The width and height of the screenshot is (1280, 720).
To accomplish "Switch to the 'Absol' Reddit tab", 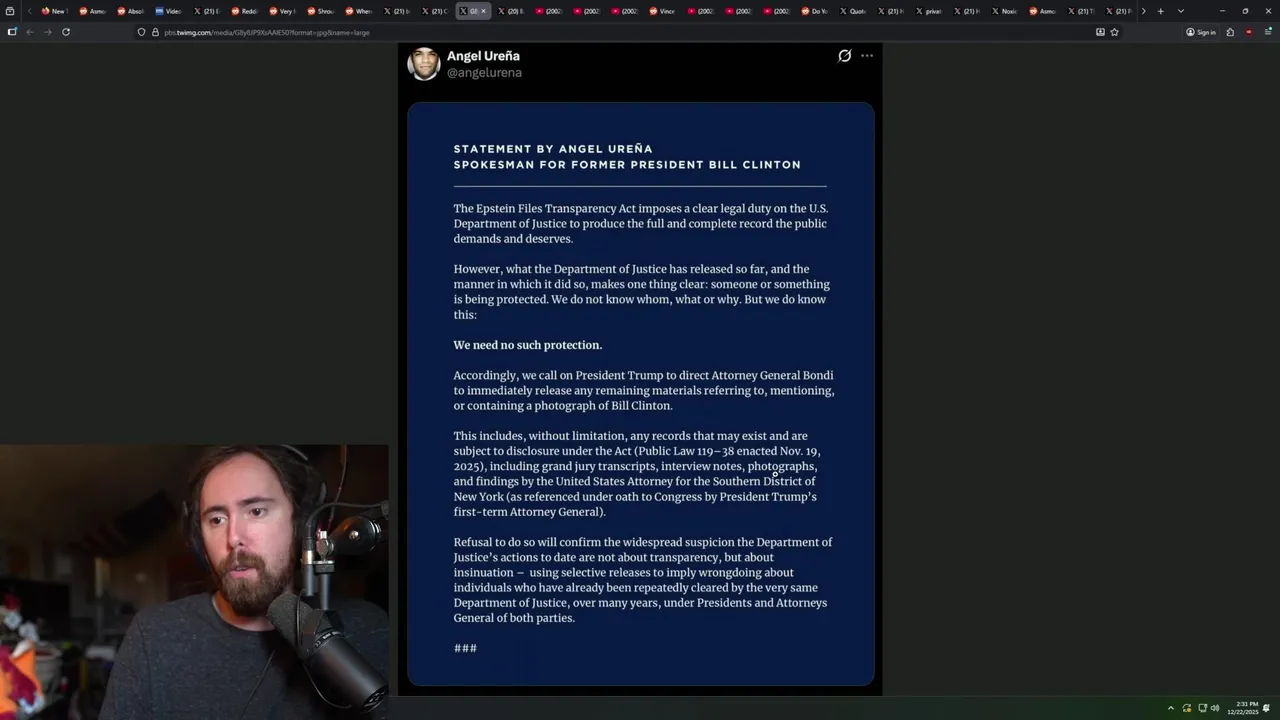I will (130, 11).
